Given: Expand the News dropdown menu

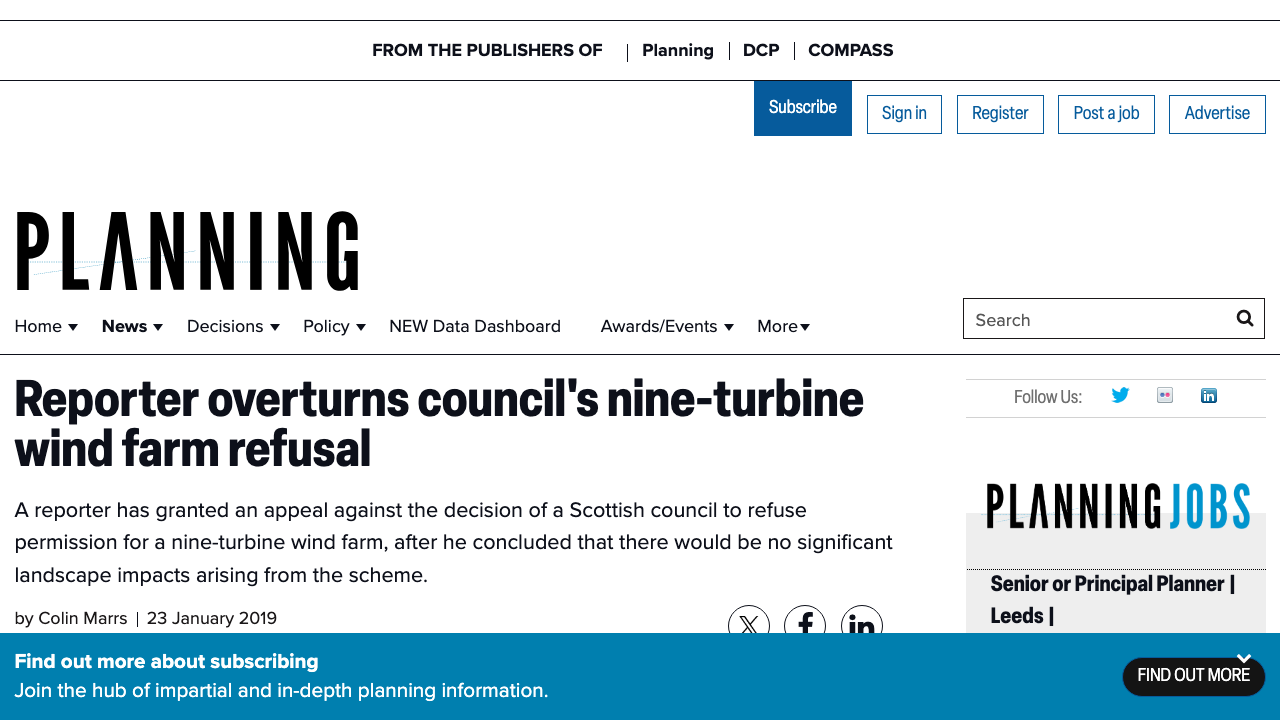Looking at the screenshot, I should 158,327.
